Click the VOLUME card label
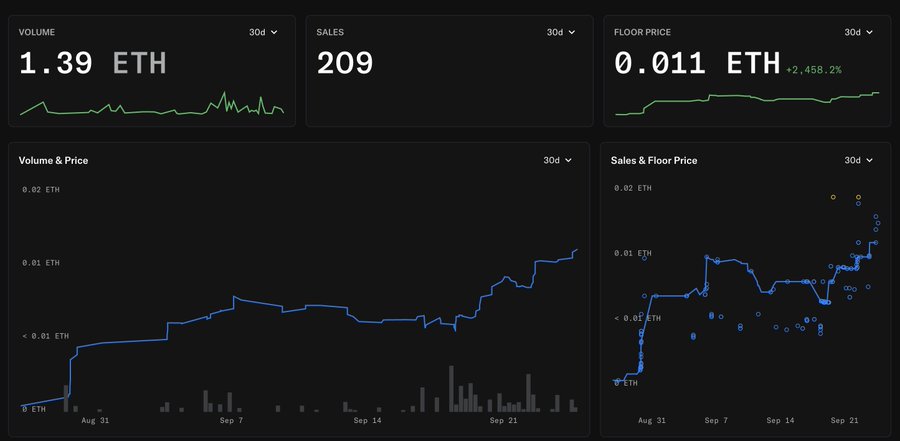This screenshot has height=441, width=900. pos(38,32)
